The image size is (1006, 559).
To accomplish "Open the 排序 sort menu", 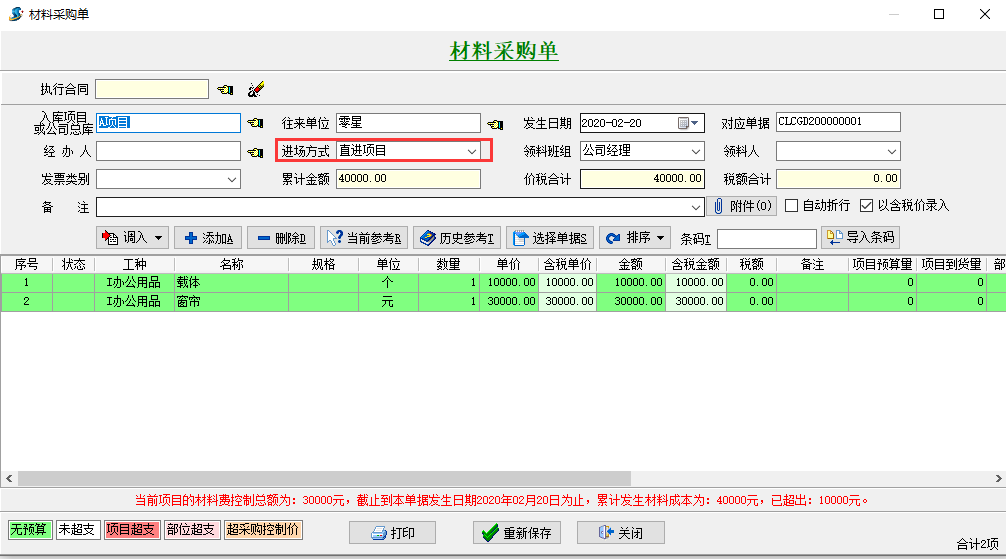I will click(634, 238).
